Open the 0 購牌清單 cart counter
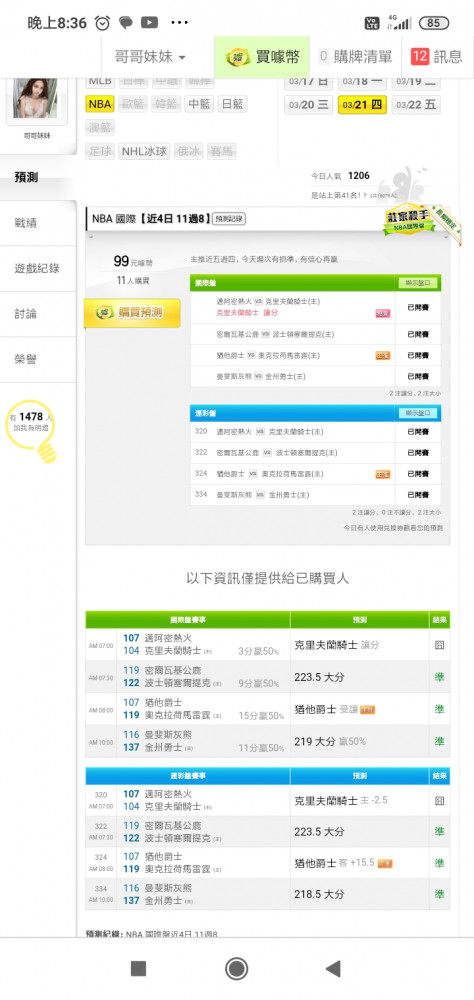This screenshot has width=474, height=1000. click(x=355, y=56)
